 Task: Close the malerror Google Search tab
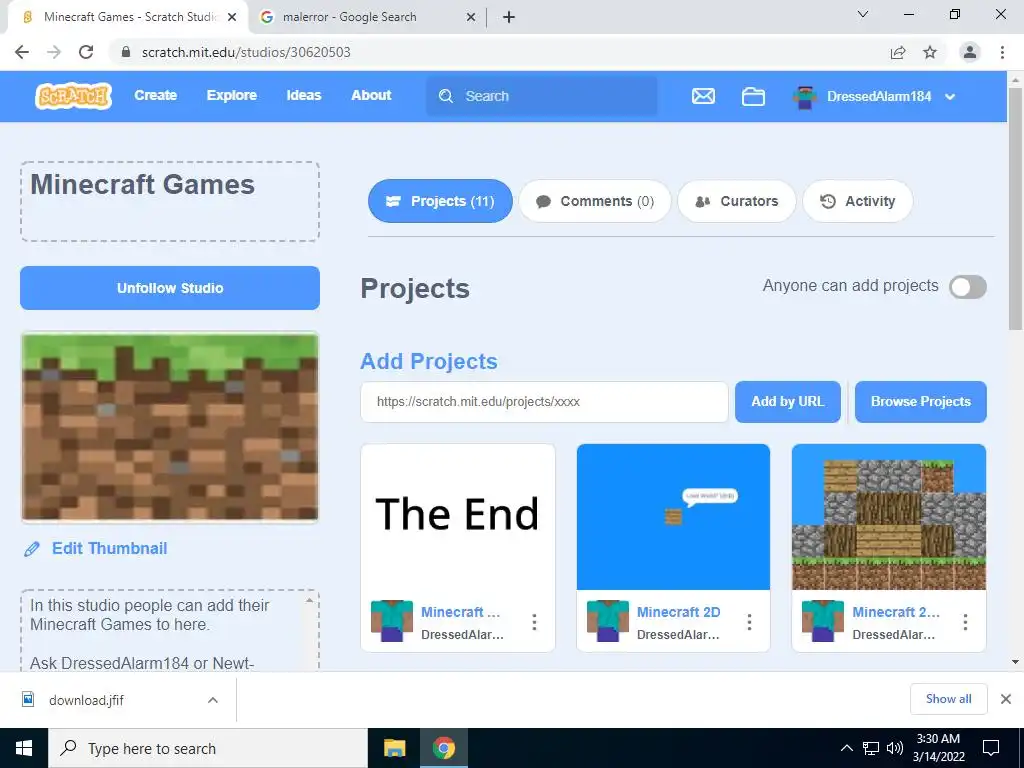tap(471, 17)
